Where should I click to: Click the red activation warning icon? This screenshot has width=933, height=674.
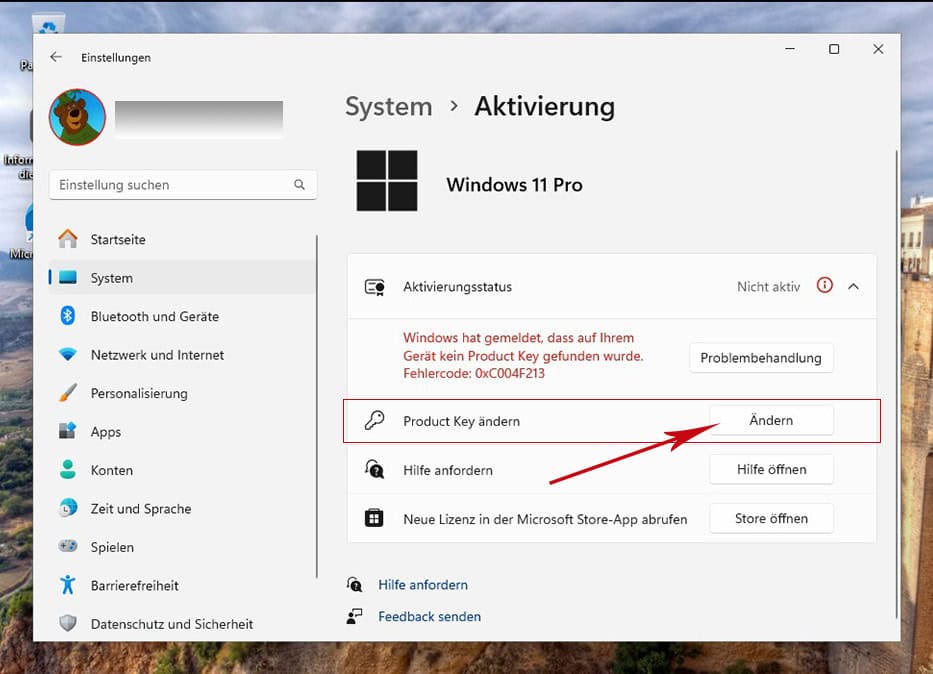pyautogui.click(x=824, y=286)
